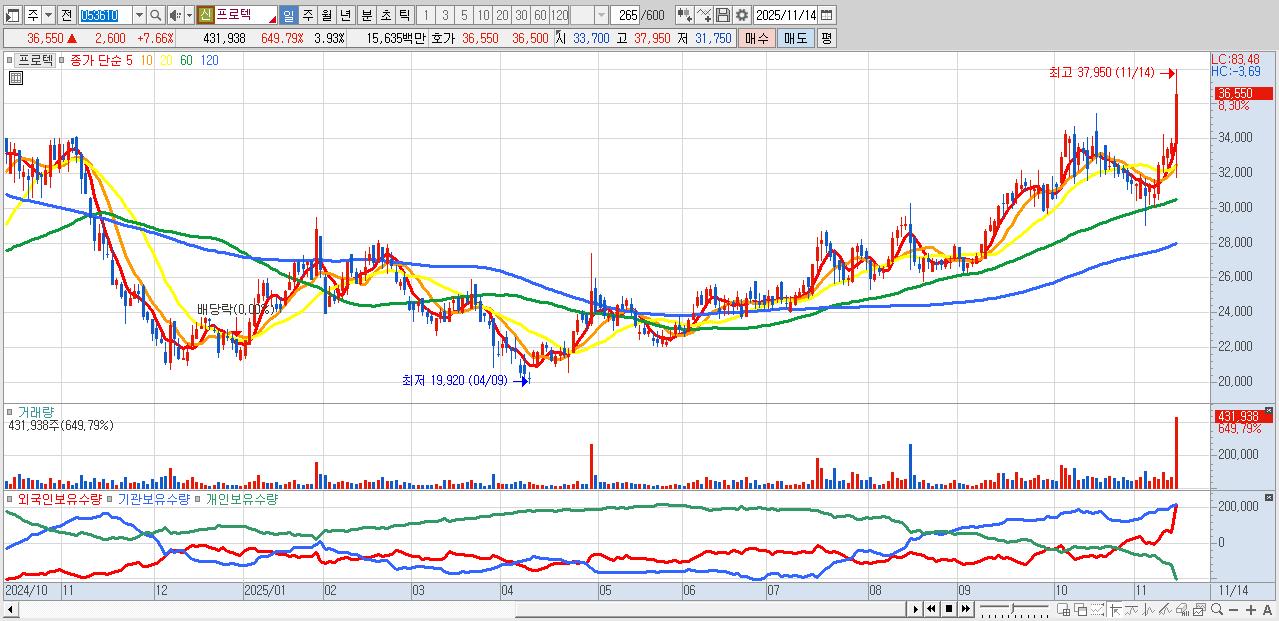The width and height of the screenshot is (1279, 621).
Task: Click the horizontal scrollbar right arrow
Action: (x=914, y=609)
